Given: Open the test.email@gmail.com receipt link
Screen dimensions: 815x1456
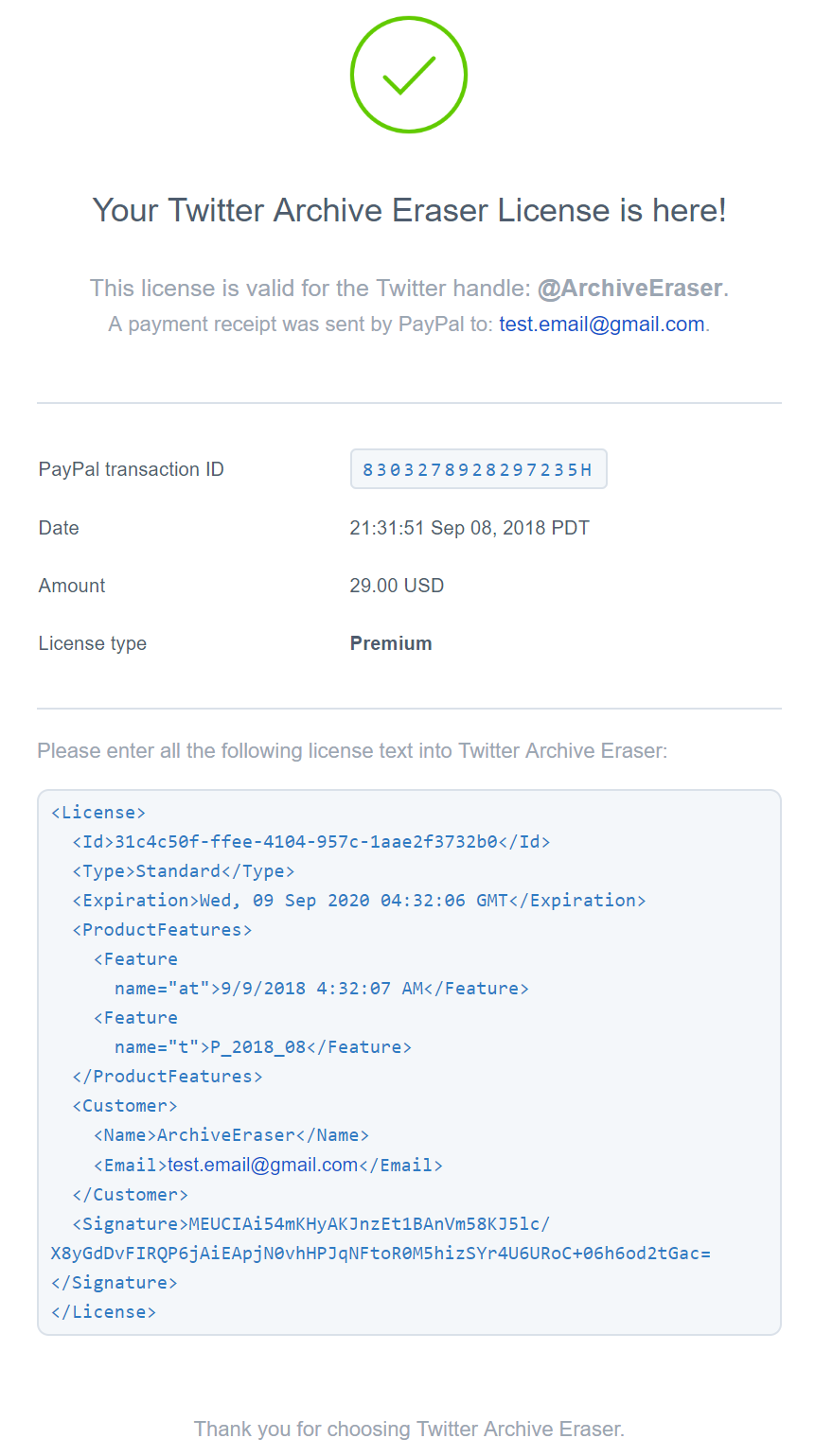Looking at the screenshot, I should [602, 325].
